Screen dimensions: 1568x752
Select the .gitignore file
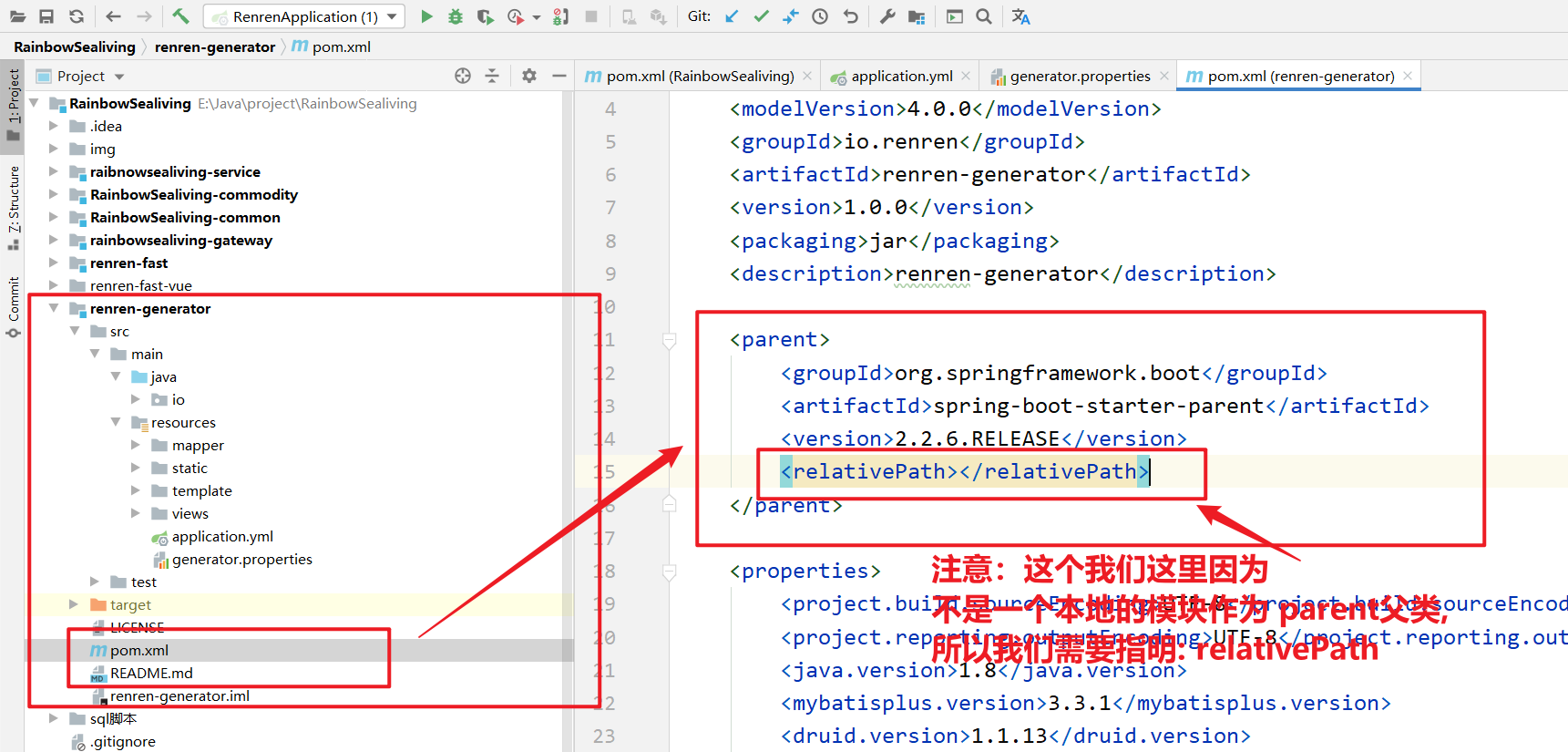122,741
